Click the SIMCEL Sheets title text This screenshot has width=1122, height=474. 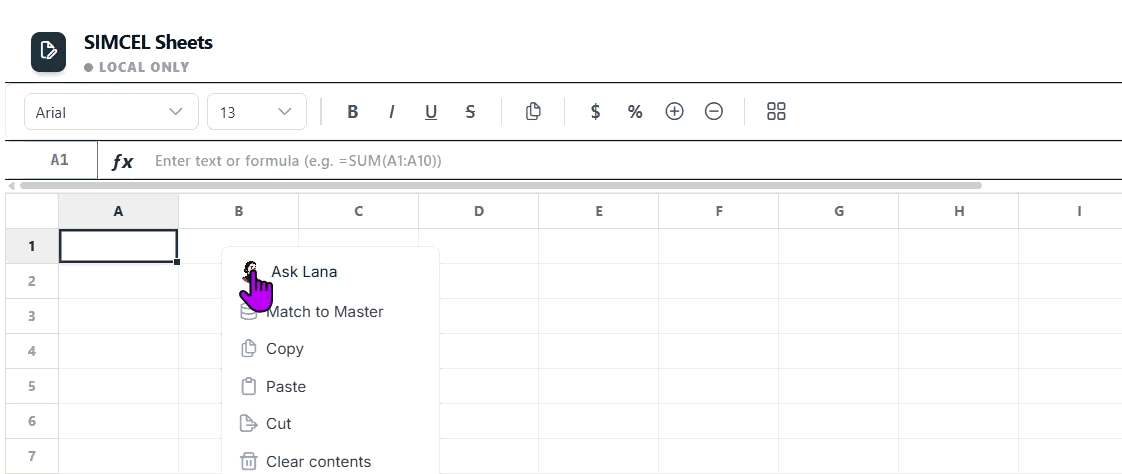tap(148, 42)
